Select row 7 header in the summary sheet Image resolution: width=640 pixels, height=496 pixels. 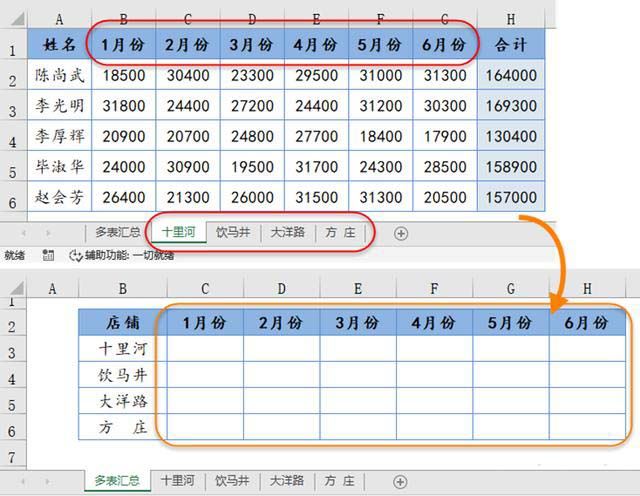(12, 455)
